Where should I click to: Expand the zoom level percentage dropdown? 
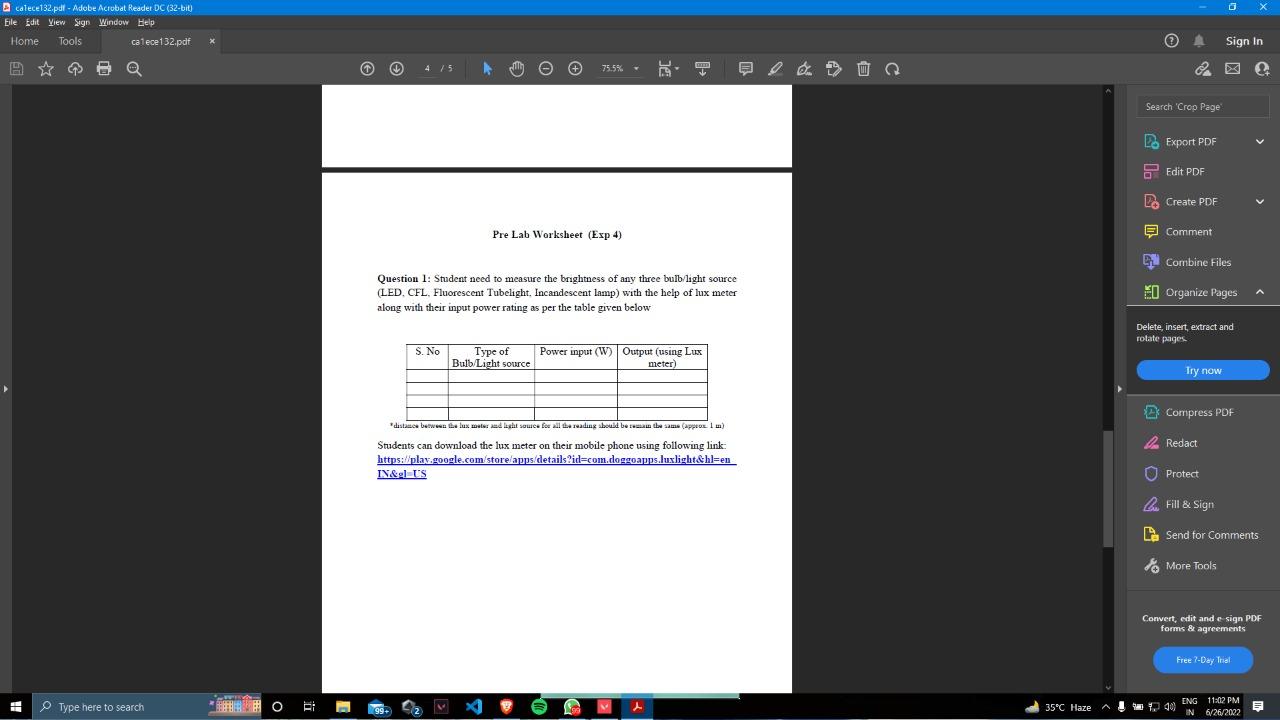636,68
